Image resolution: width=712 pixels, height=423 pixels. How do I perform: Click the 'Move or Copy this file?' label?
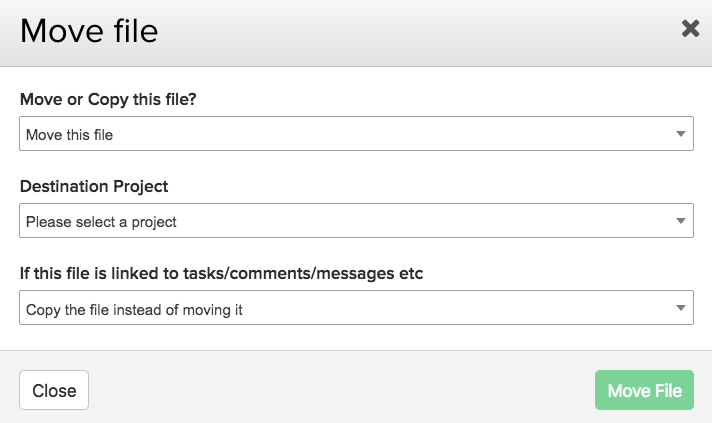(x=108, y=99)
